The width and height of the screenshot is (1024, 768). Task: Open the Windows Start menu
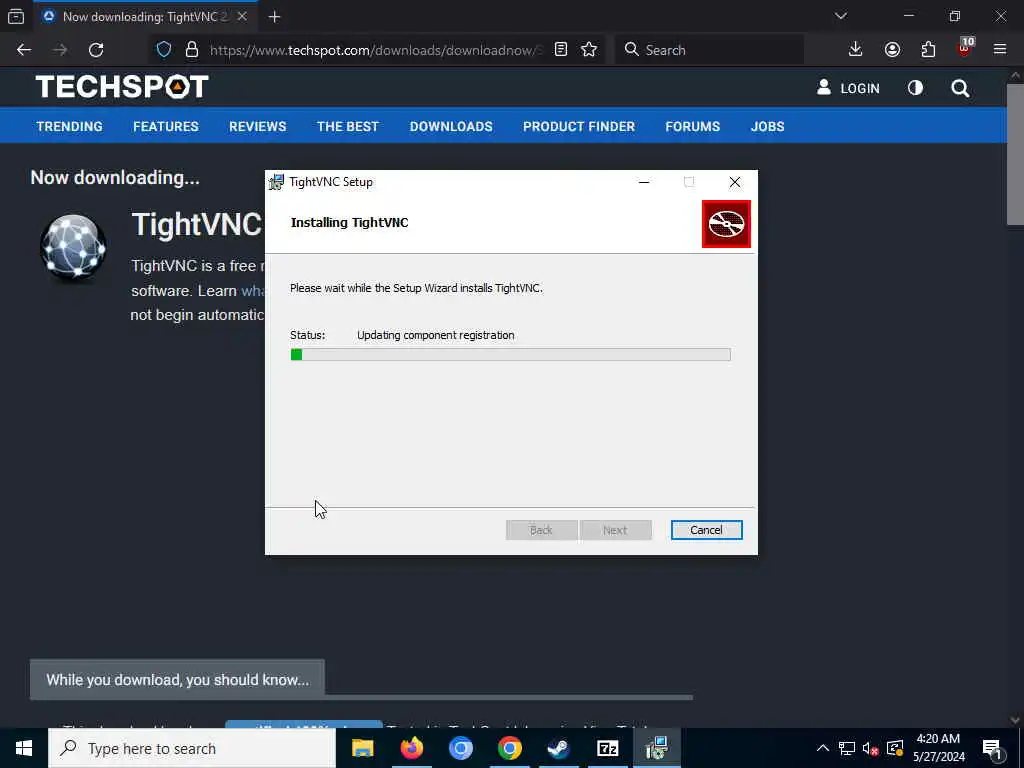(x=24, y=748)
